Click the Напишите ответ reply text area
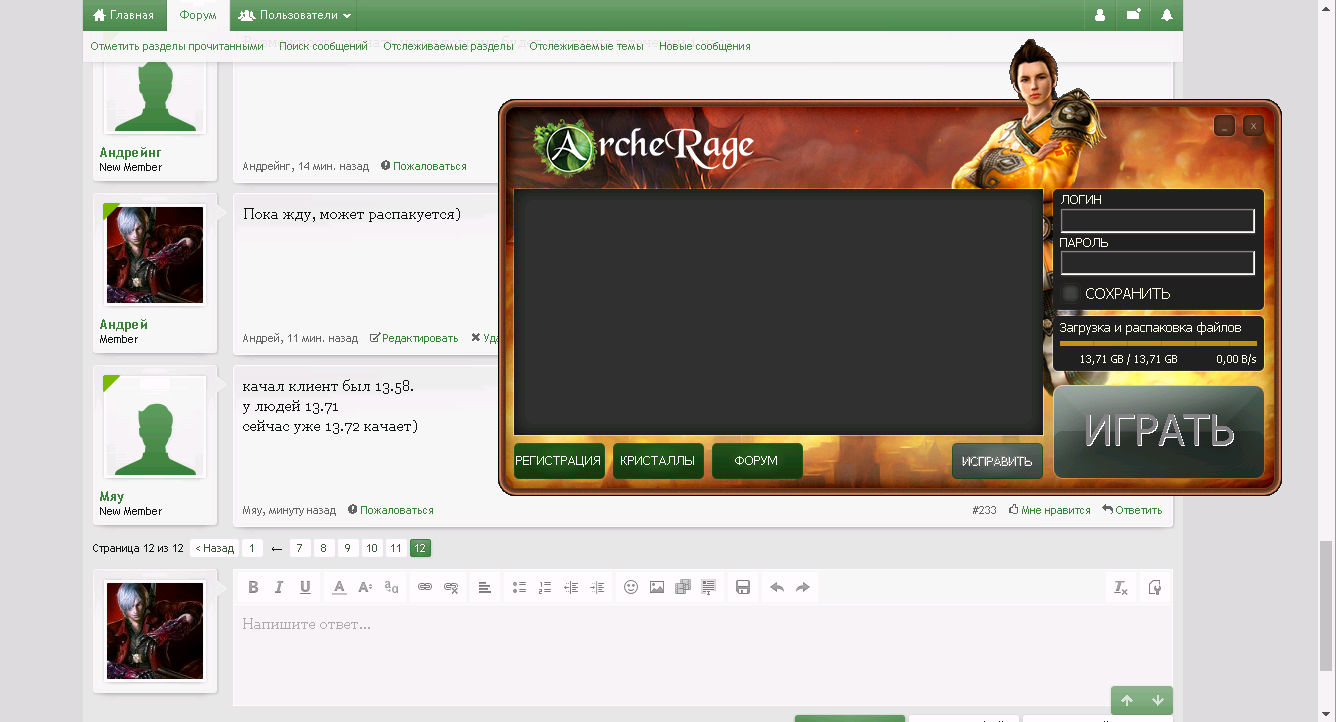Viewport: 1336px width, 722px height. 702,655
